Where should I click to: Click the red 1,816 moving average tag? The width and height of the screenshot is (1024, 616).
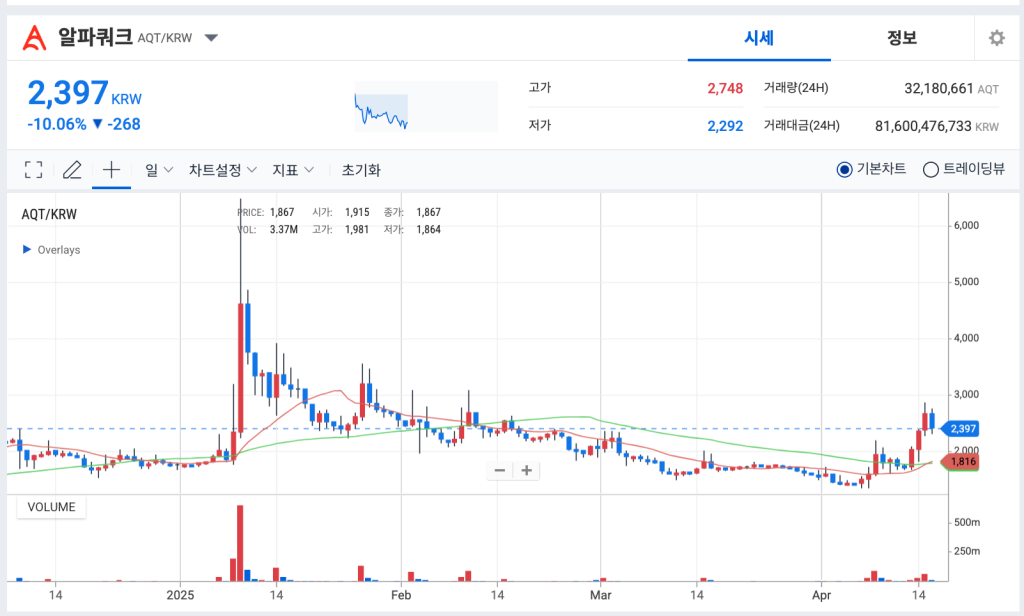click(959, 462)
